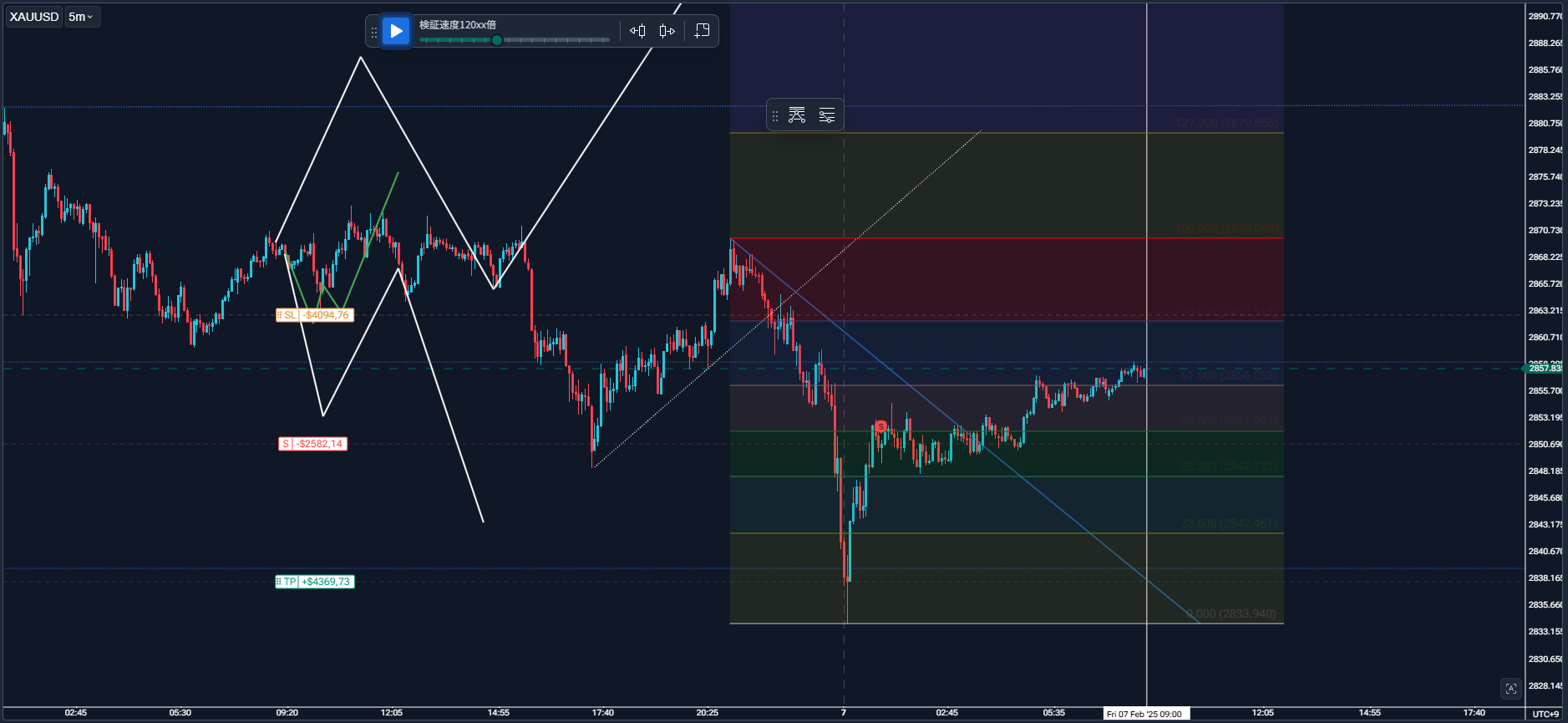
Task: Select the 0.000 (2833.940) Fibonacci level label
Action: 1231,614
